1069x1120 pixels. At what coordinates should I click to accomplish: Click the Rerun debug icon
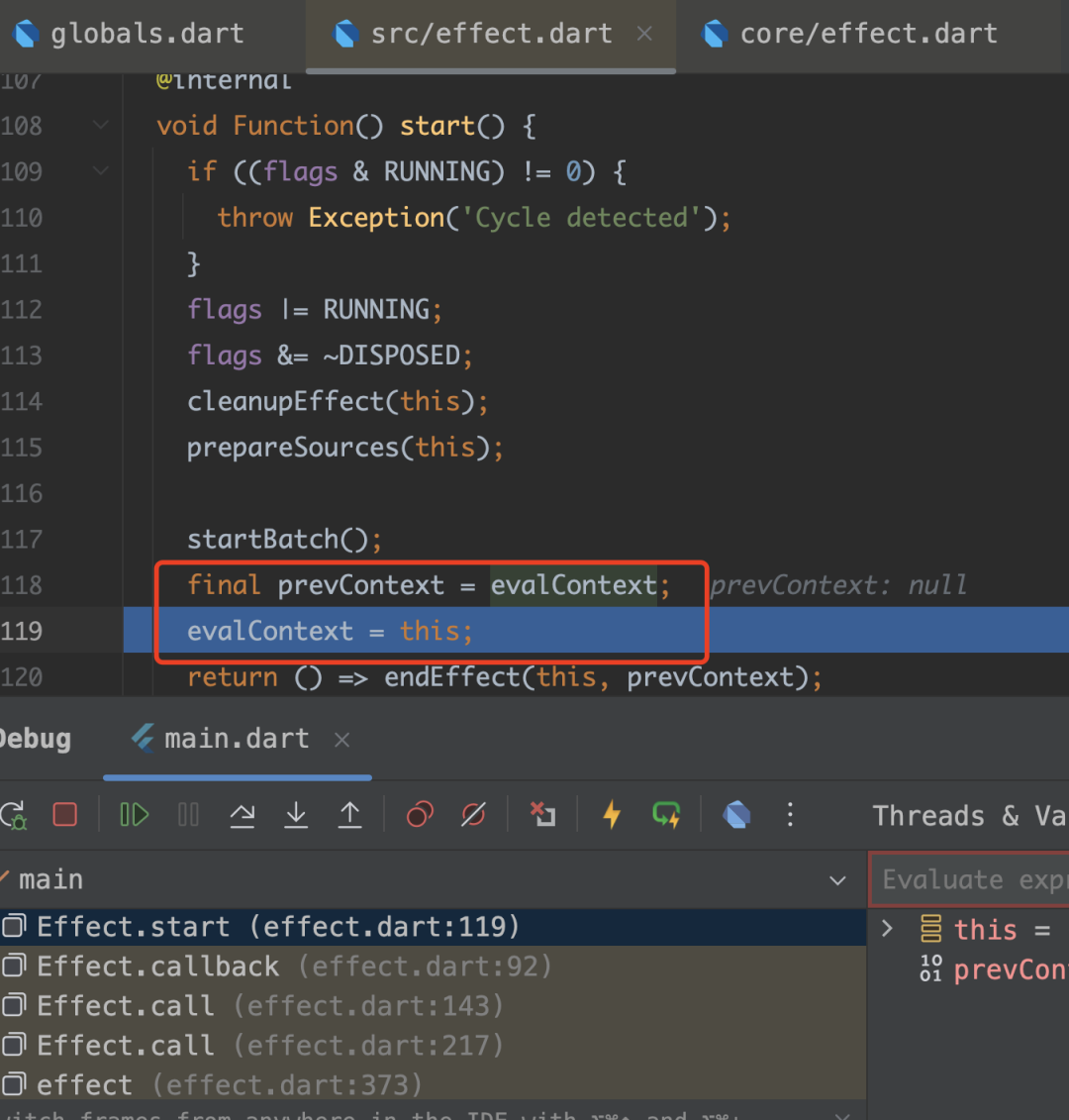coord(14,815)
